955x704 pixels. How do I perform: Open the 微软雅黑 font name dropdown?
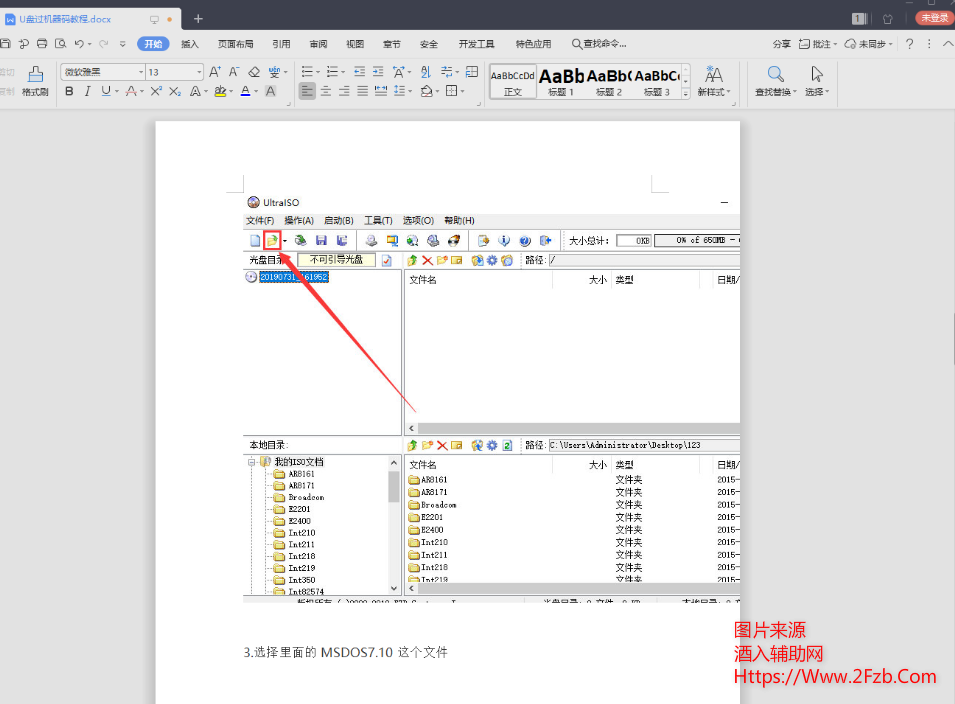(x=141, y=72)
